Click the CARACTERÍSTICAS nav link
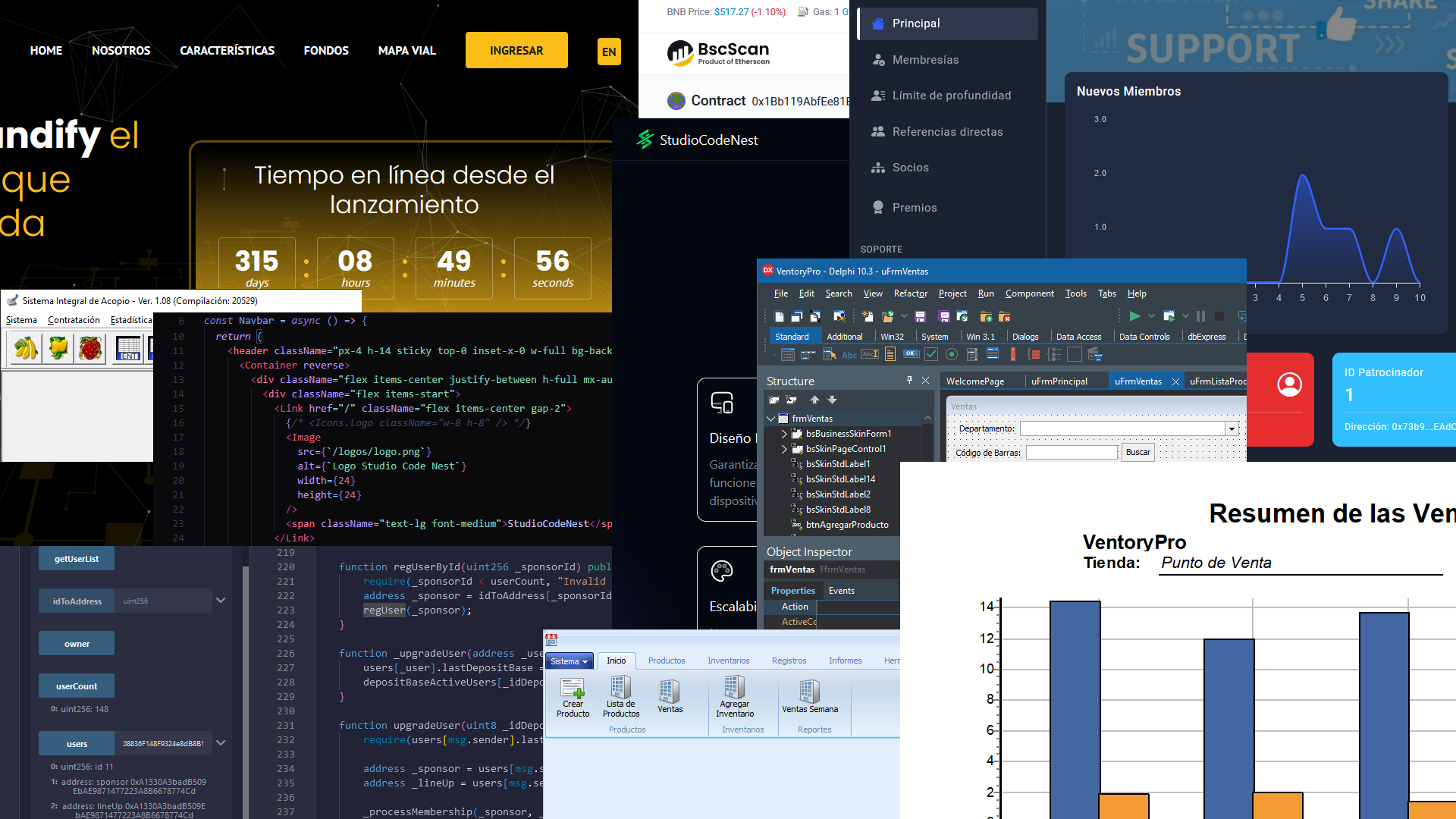The image size is (1456, 819). (x=227, y=50)
